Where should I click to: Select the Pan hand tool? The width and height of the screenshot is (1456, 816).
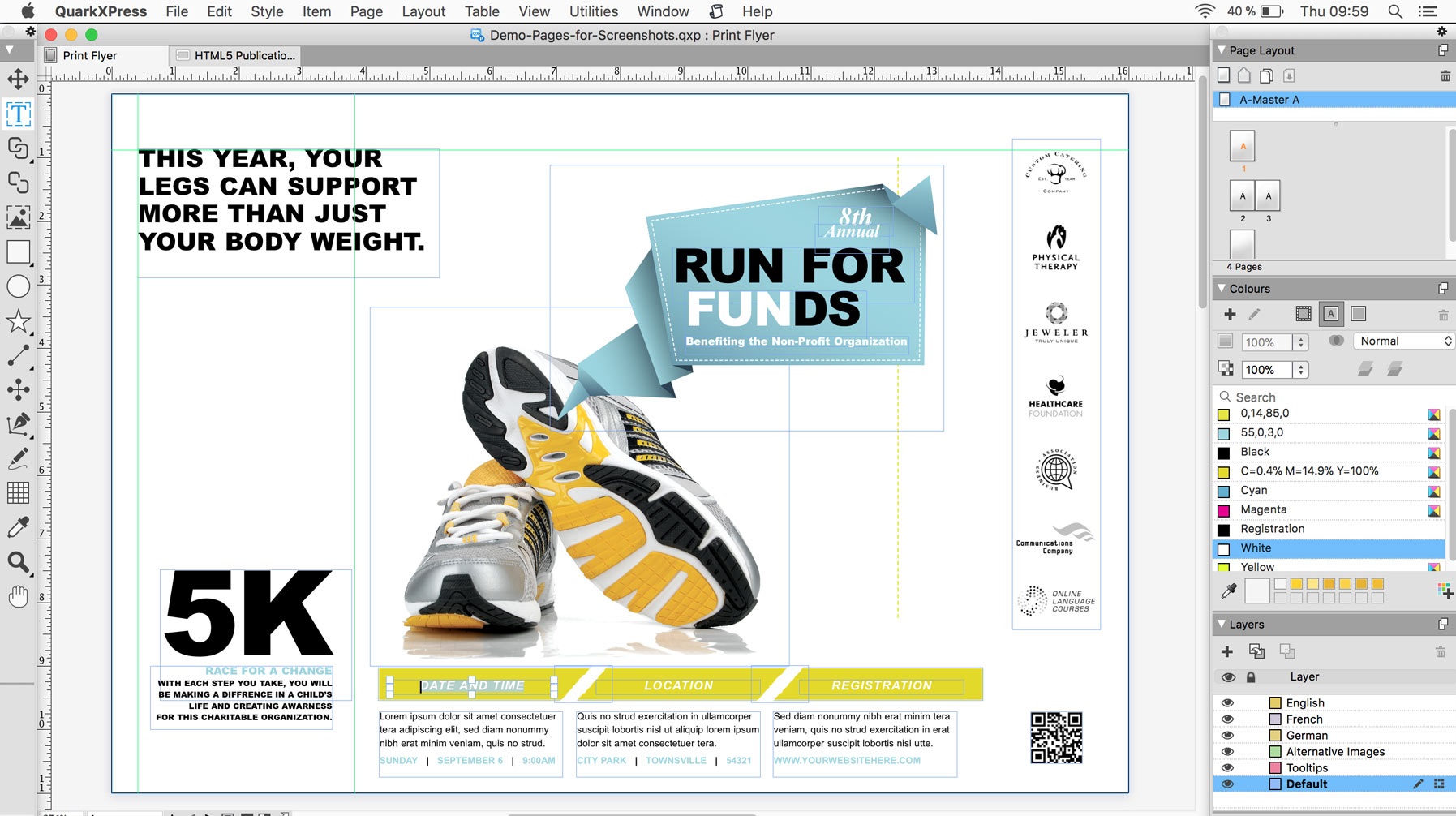(x=18, y=597)
